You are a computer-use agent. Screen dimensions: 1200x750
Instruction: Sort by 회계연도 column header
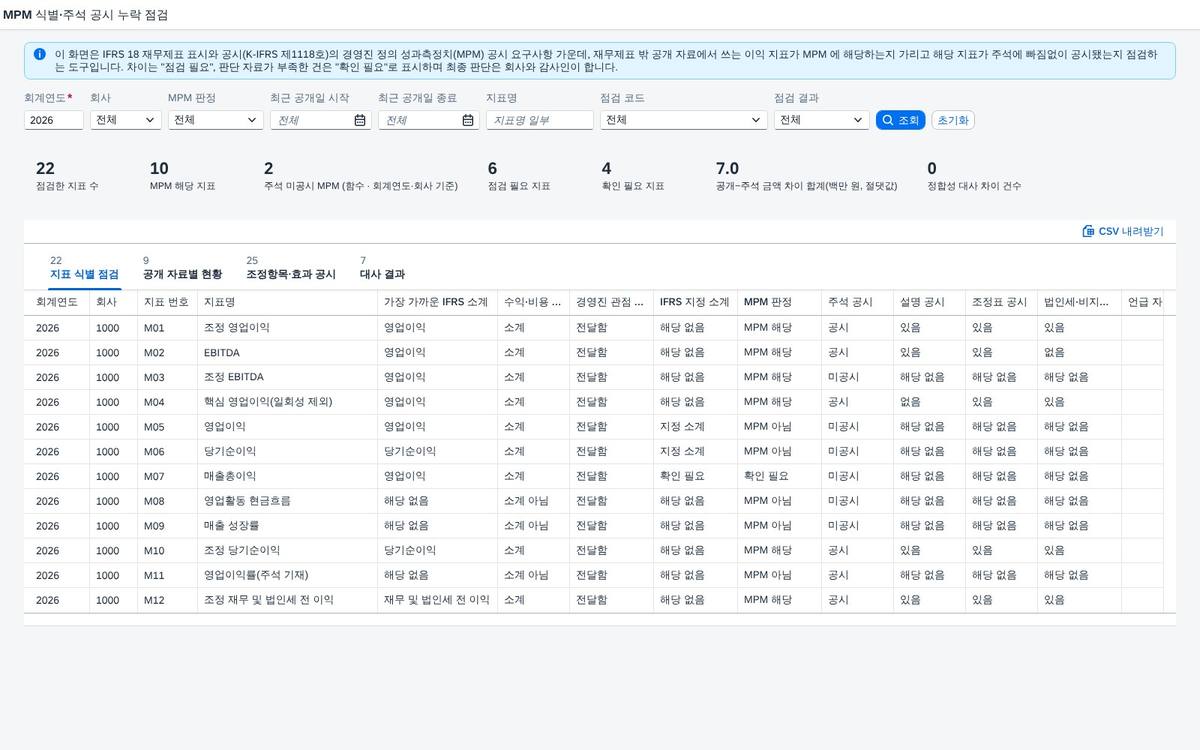57,302
